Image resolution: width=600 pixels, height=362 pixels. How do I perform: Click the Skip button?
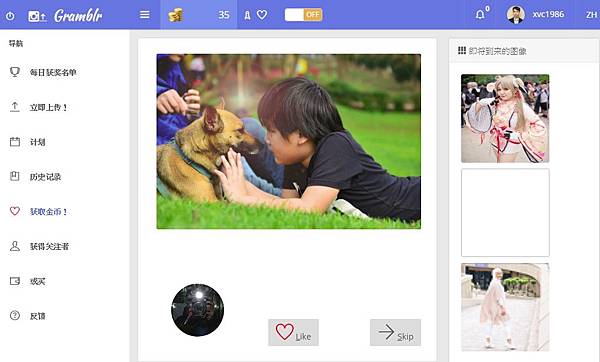395,333
